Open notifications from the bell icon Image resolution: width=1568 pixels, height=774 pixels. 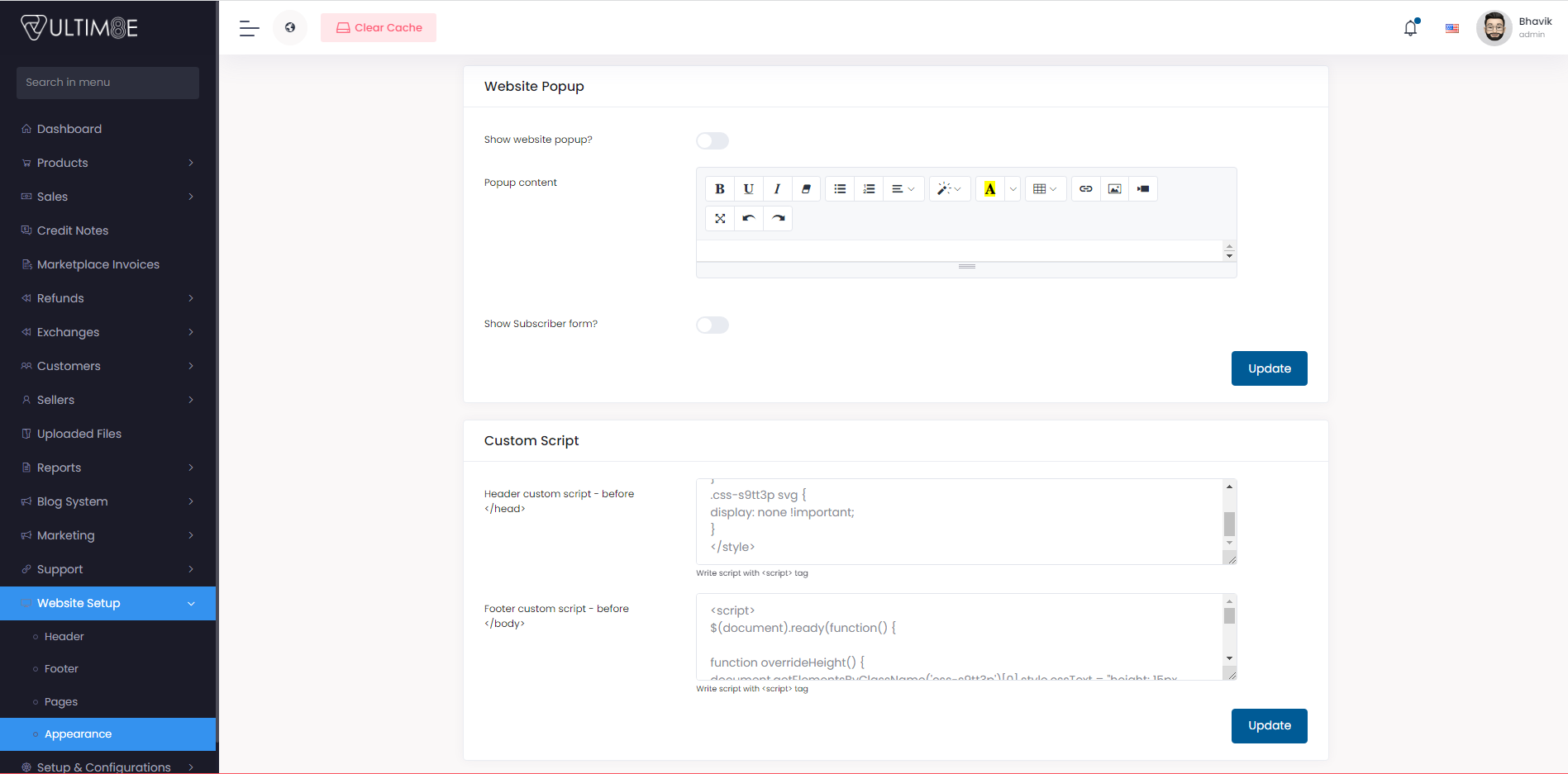tap(1409, 27)
